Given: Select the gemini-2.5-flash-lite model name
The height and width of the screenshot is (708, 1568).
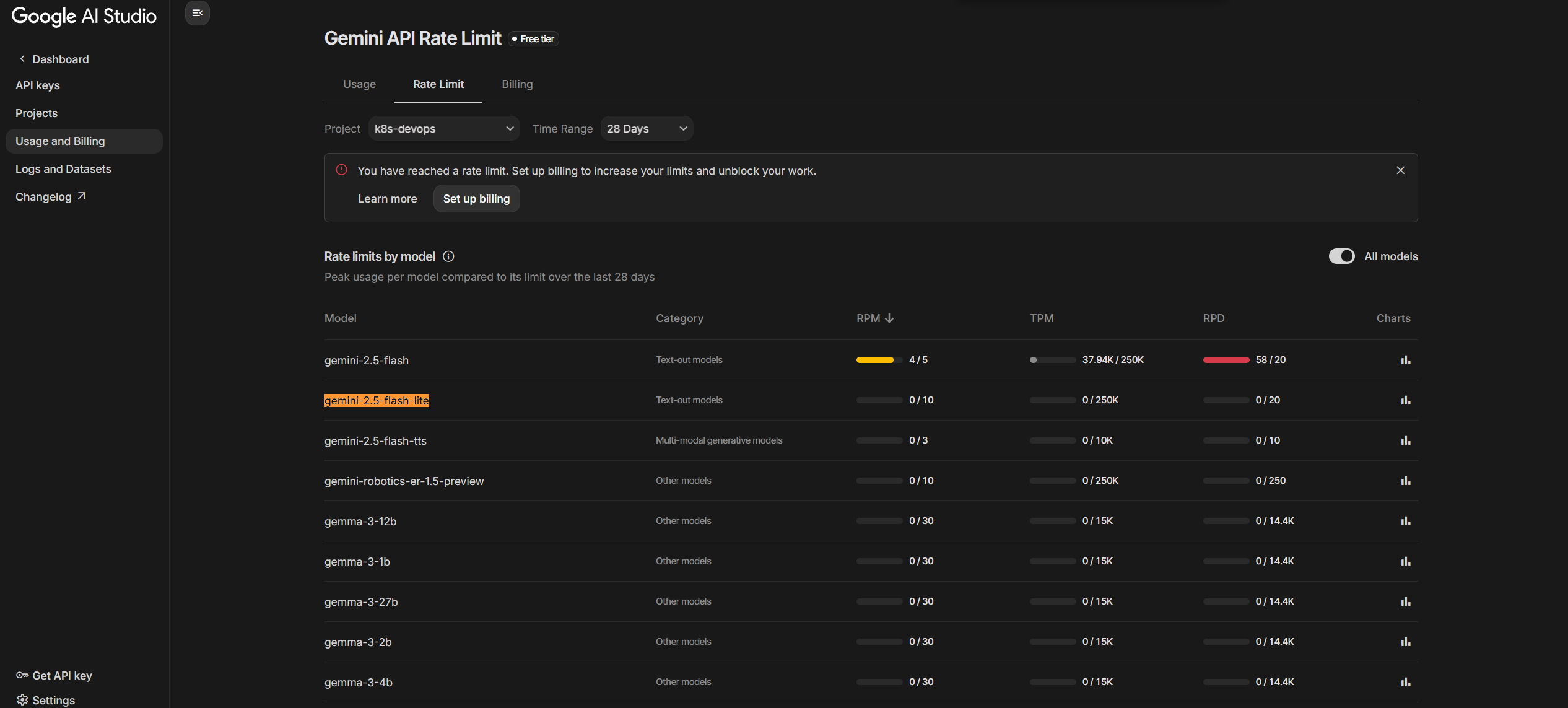Looking at the screenshot, I should pos(377,401).
